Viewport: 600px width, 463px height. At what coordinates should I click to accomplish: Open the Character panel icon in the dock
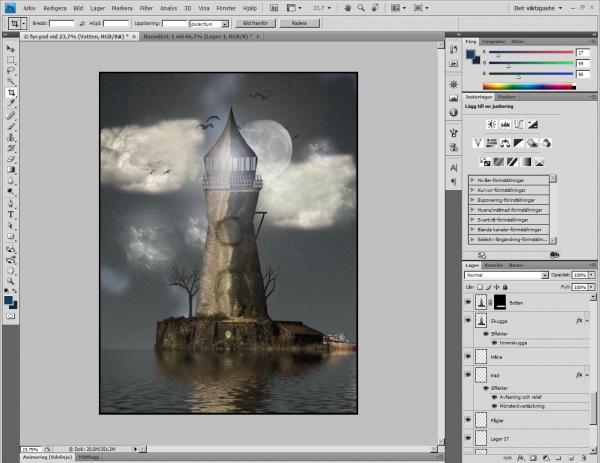pyautogui.click(x=453, y=168)
